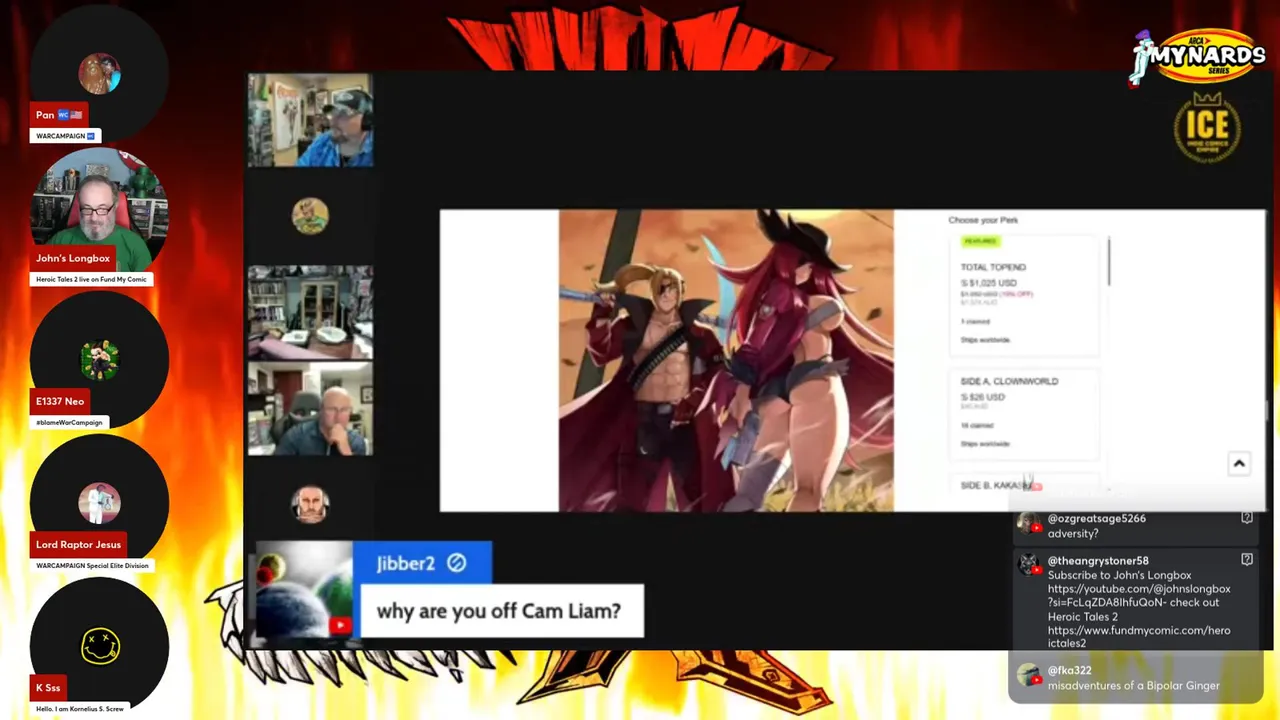
Task: Click the 'adversity?' chat message
Action: (x=1073, y=534)
